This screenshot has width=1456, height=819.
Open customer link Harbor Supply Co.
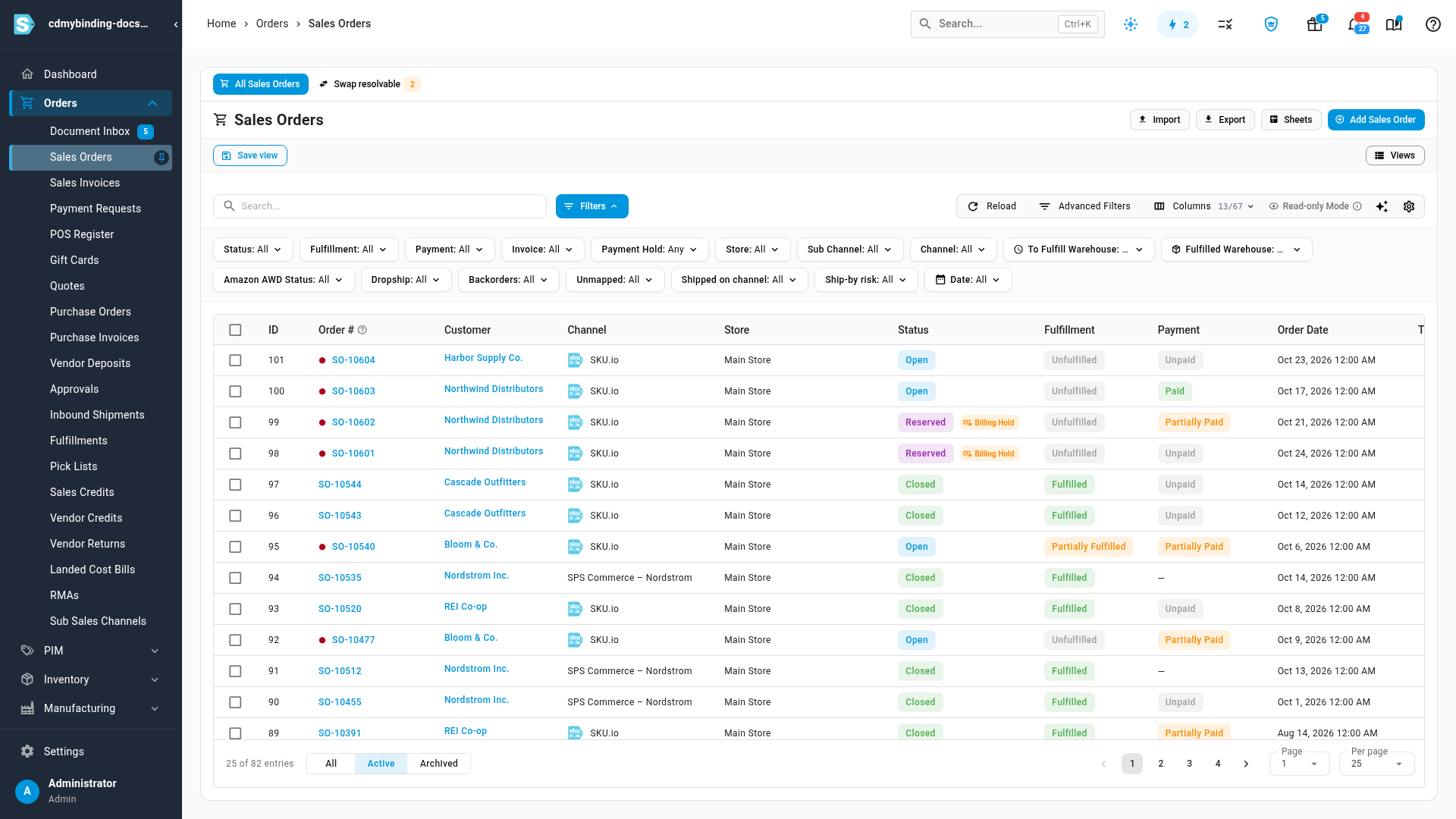pyautogui.click(x=483, y=358)
